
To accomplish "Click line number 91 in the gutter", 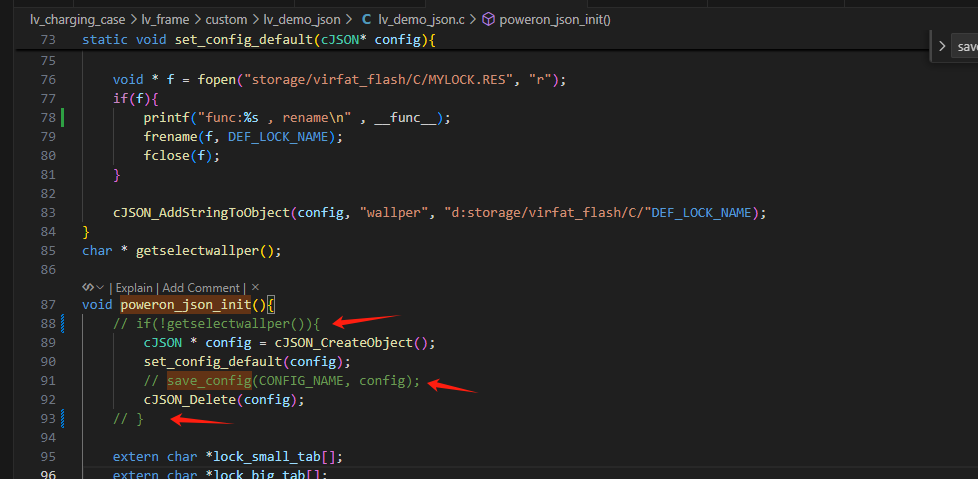I will pos(48,381).
